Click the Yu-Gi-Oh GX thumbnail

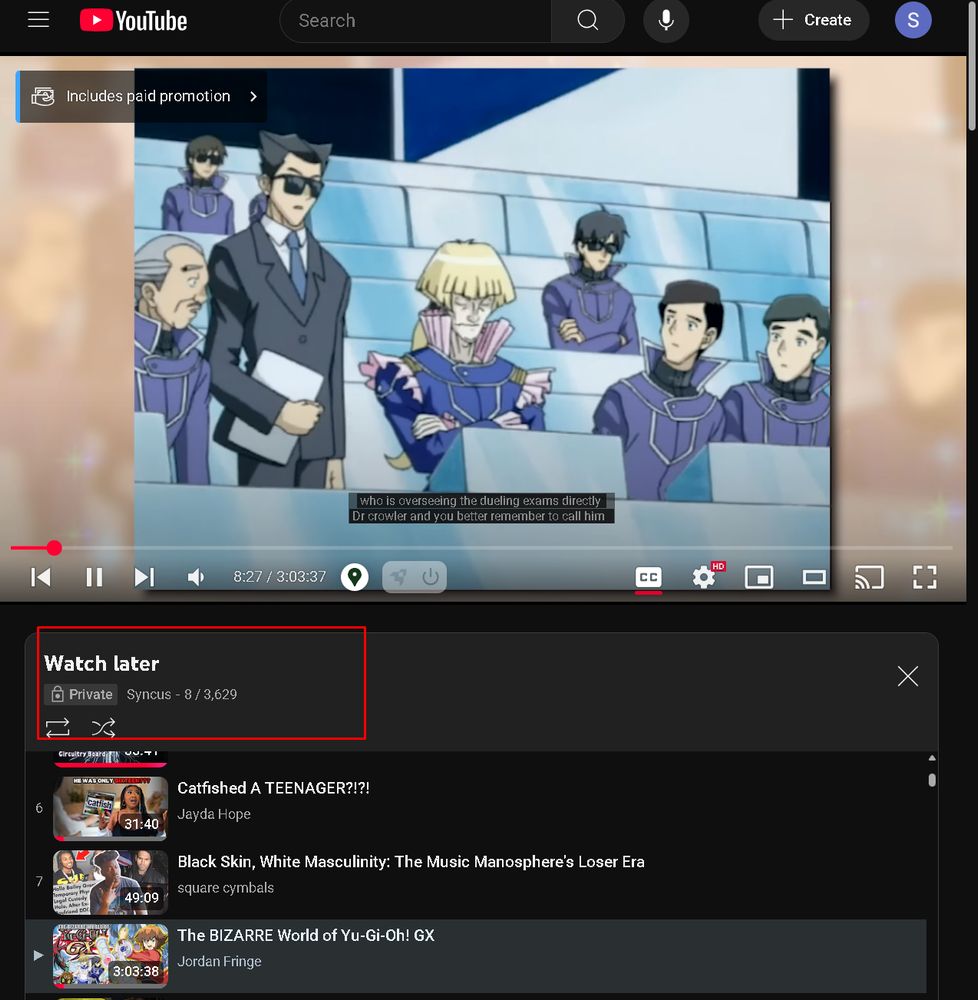coord(110,955)
